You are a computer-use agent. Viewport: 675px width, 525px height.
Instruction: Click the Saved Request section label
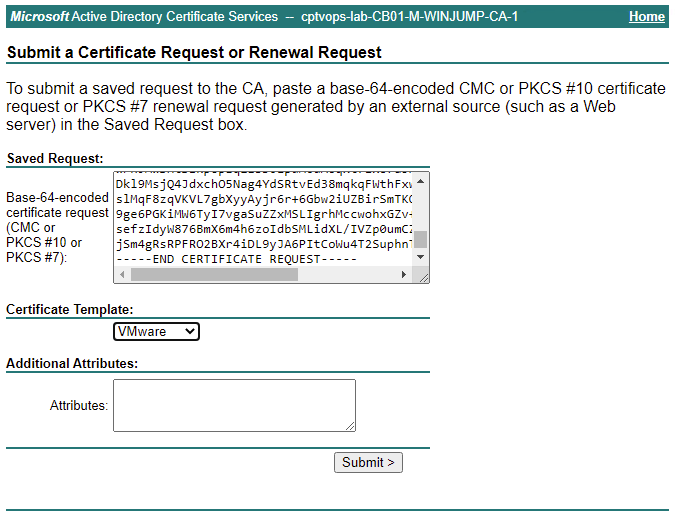[x=54, y=158]
